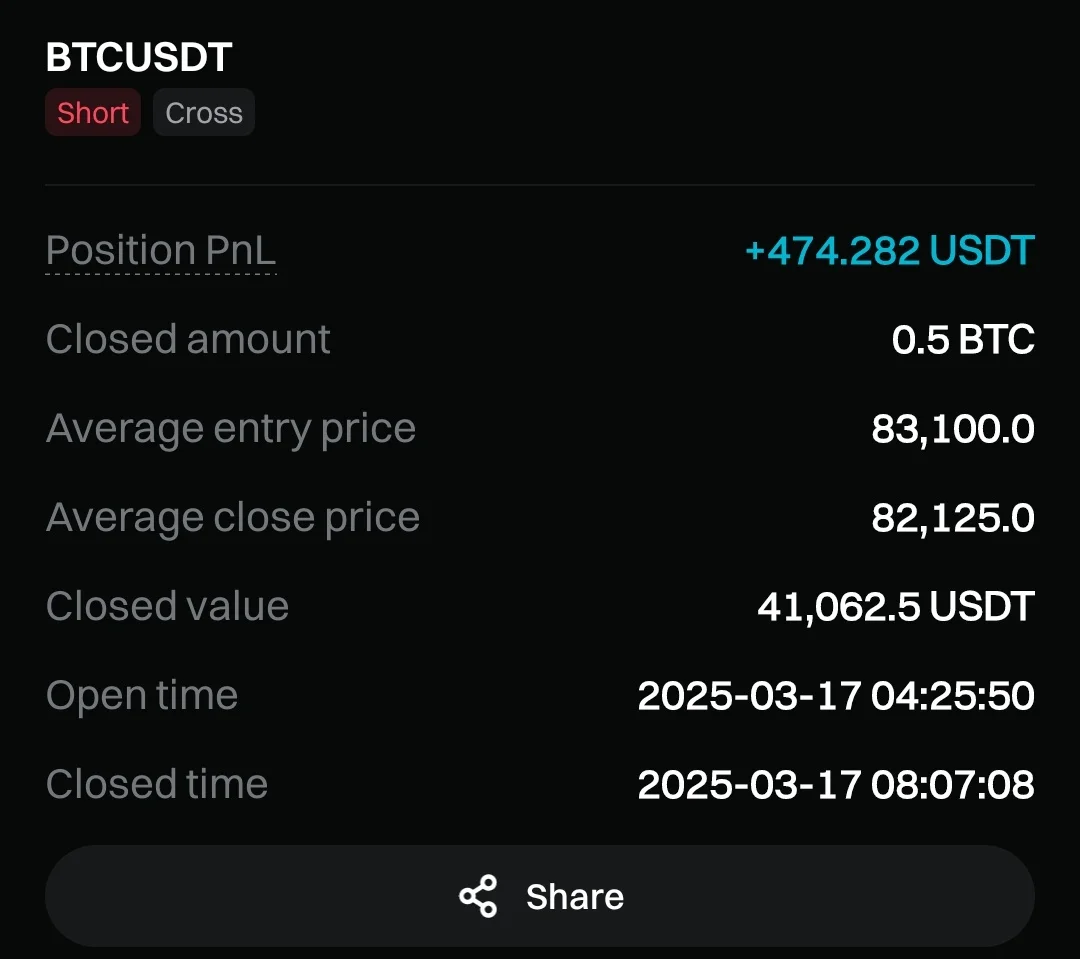Tap the Average close price label

tap(233, 517)
